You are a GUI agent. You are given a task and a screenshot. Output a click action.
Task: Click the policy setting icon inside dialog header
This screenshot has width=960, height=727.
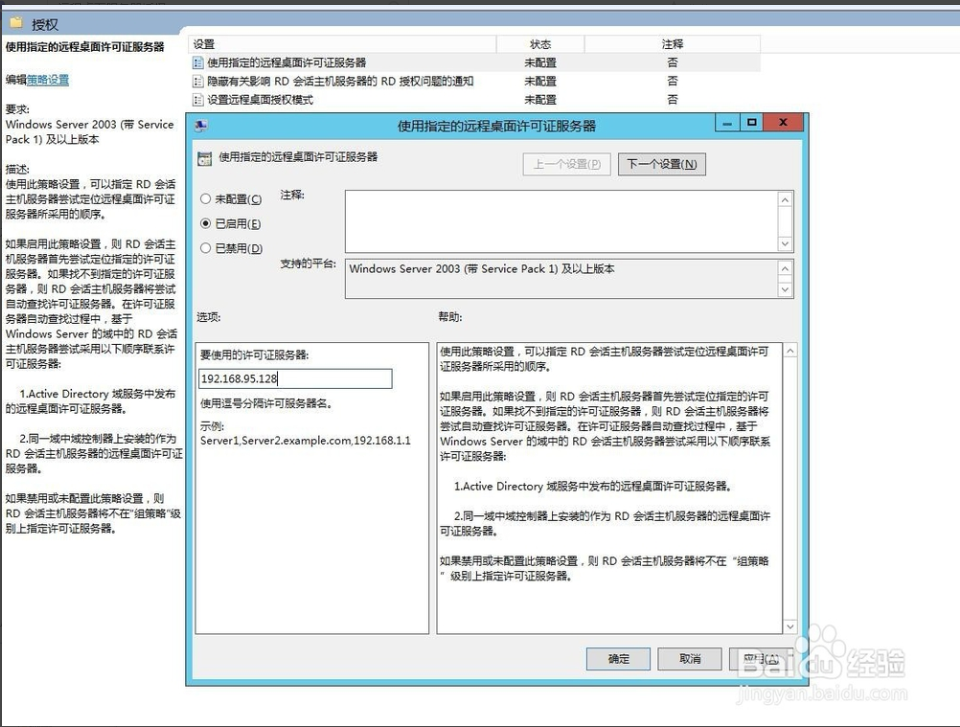[204, 158]
